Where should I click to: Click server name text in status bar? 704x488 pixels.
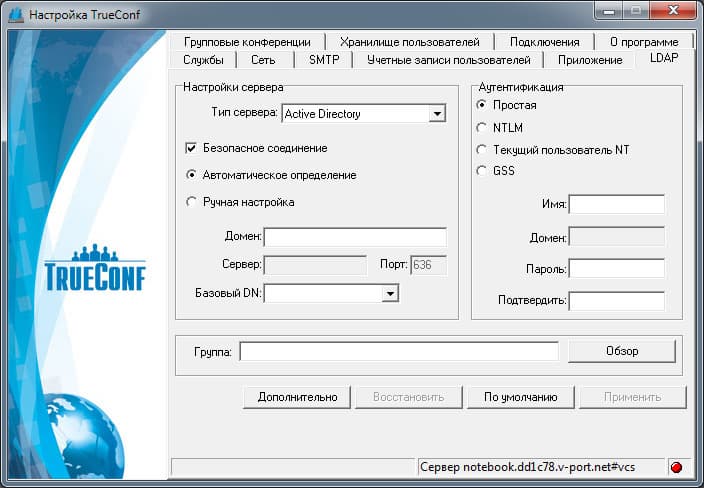point(527,467)
